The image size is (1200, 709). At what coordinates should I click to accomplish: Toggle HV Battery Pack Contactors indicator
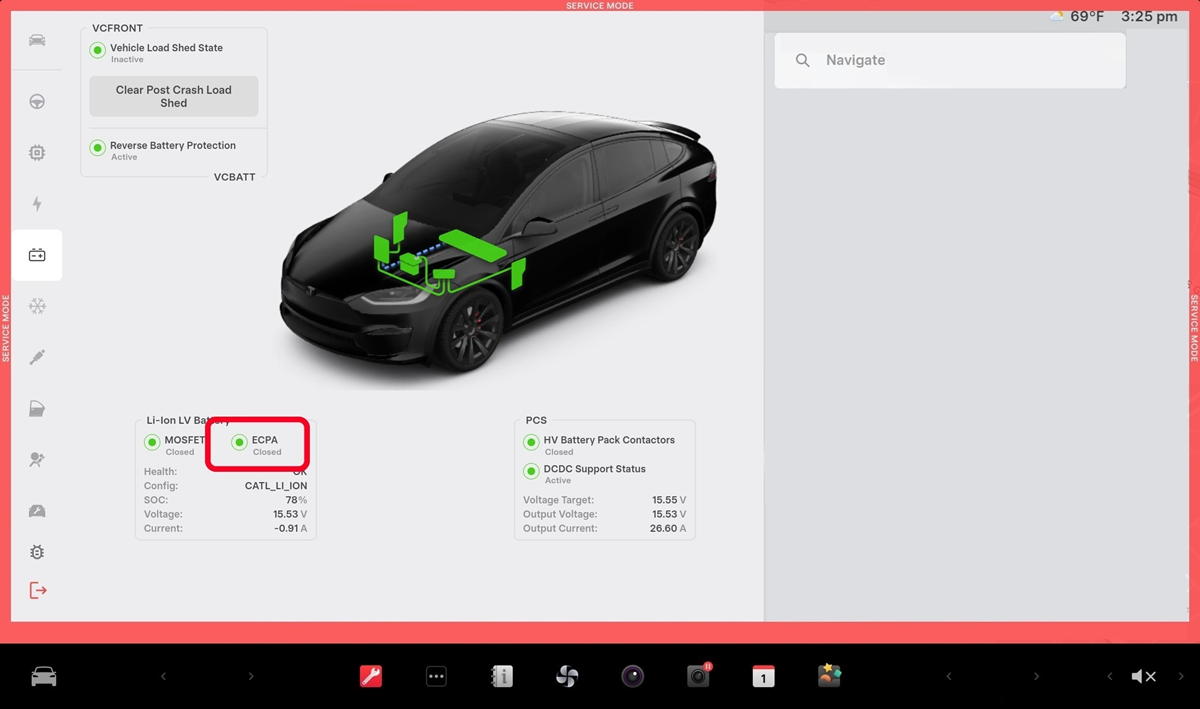point(531,442)
